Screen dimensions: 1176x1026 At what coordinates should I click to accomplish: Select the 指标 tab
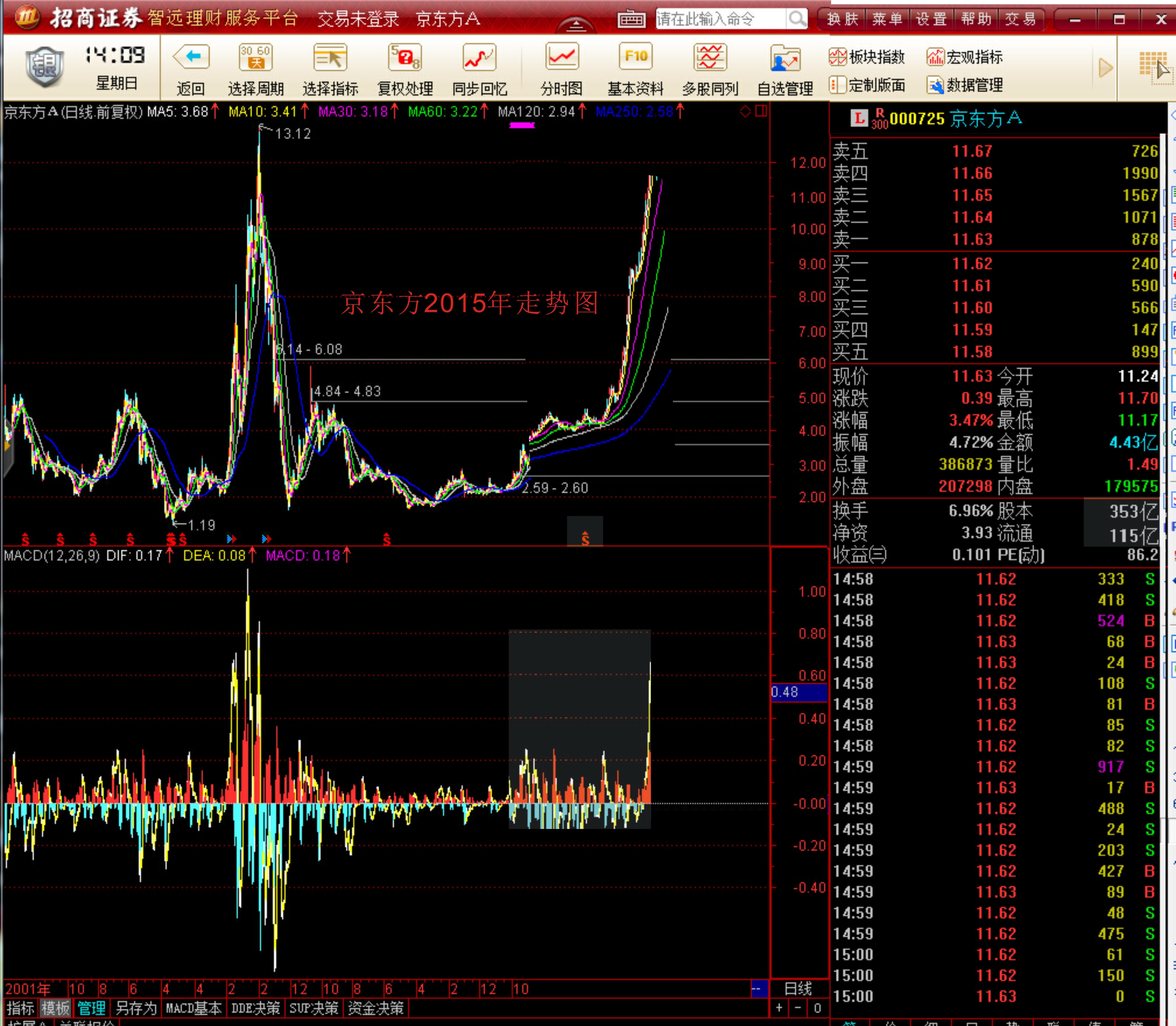tap(21, 1008)
